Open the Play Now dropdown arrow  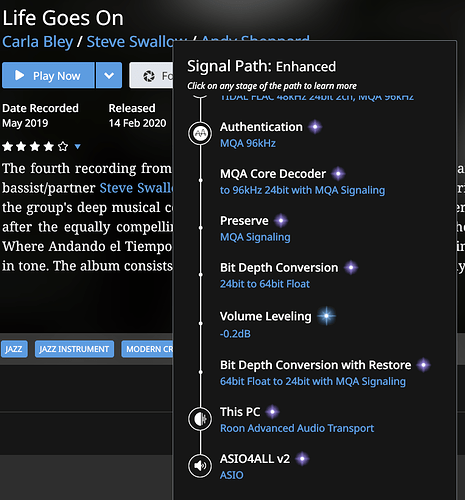(x=109, y=75)
